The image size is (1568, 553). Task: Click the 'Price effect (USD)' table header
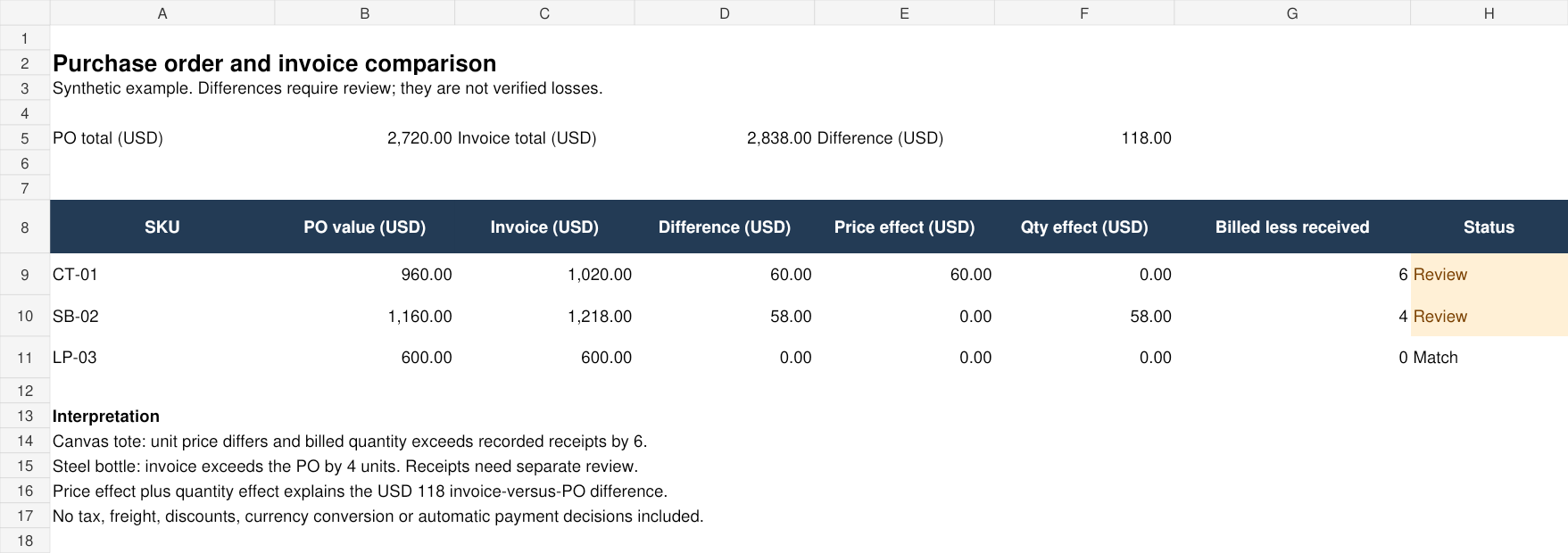pyautogui.click(x=904, y=227)
